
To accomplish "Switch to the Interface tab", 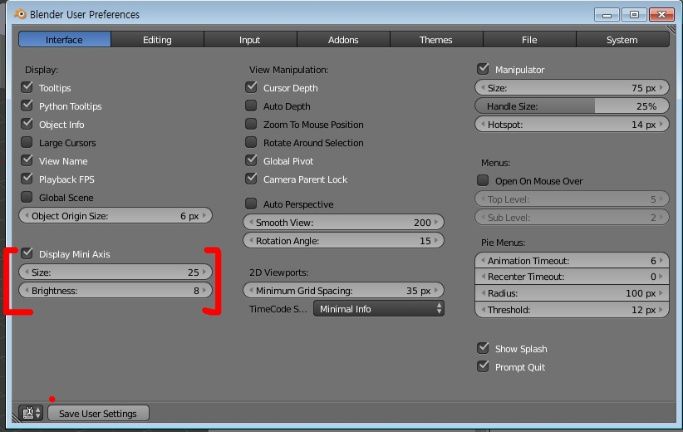I will 64,40.
